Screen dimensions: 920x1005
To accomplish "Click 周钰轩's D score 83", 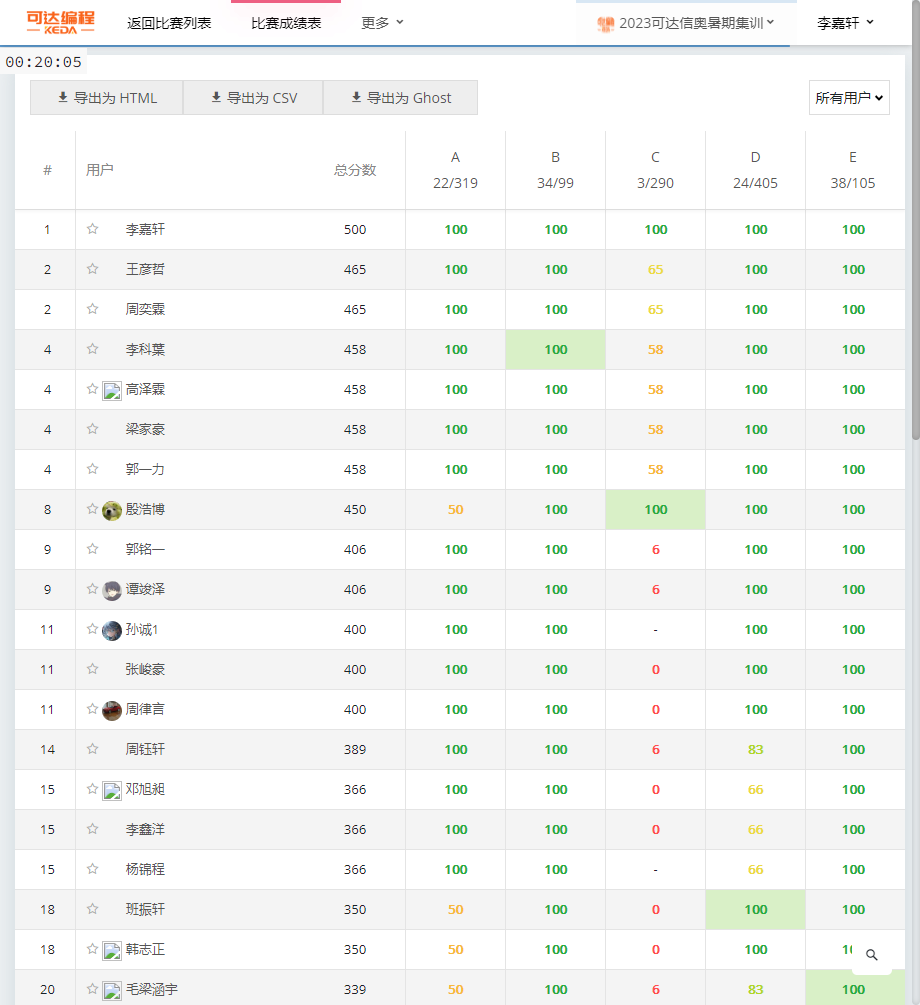I will [755, 749].
